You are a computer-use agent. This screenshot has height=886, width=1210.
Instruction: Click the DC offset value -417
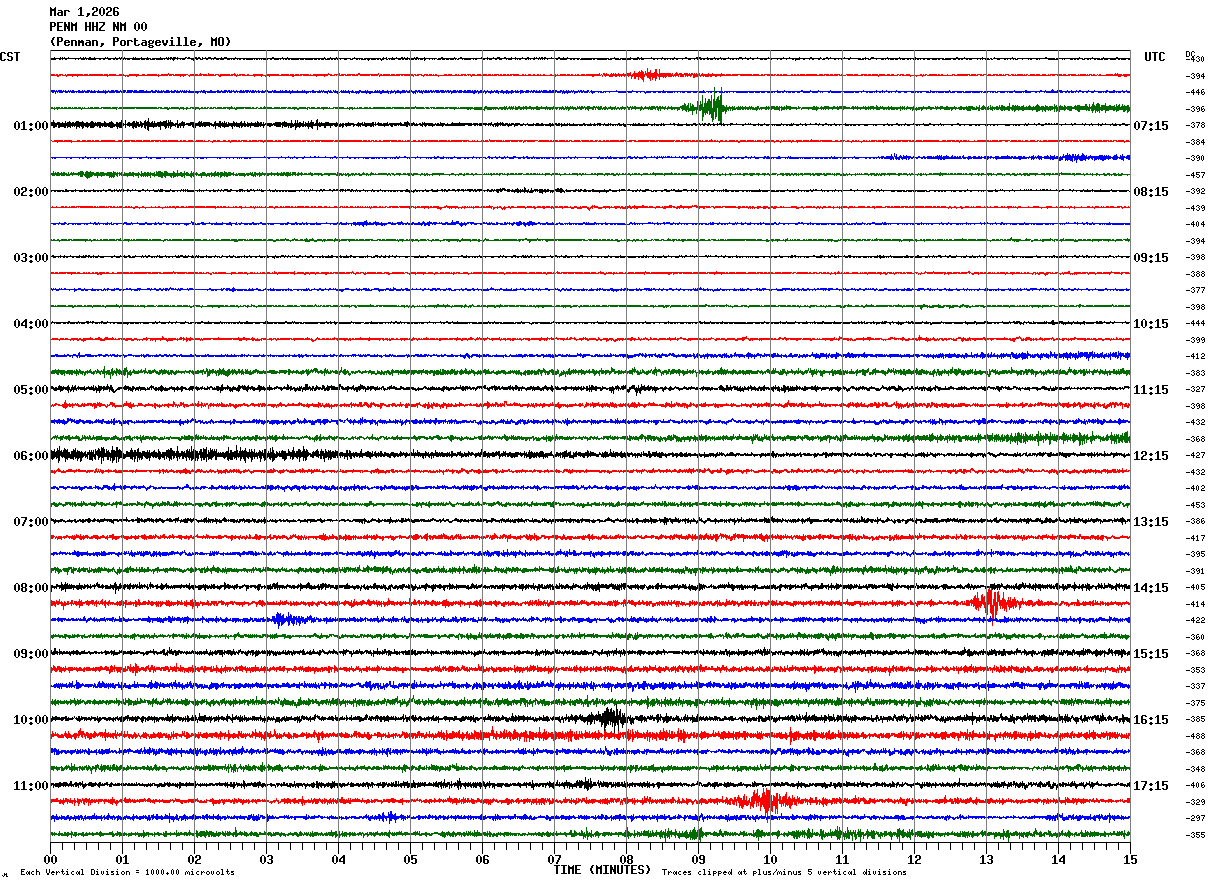[1195, 538]
